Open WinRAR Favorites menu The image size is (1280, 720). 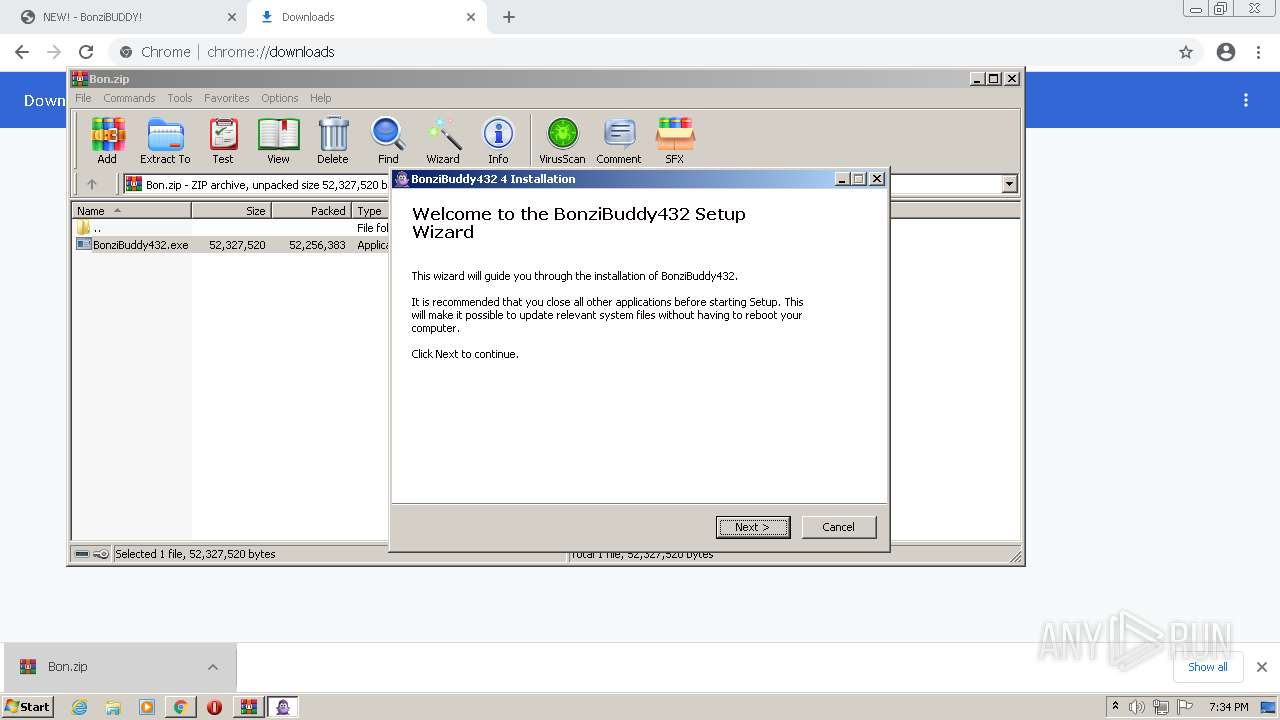(227, 98)
